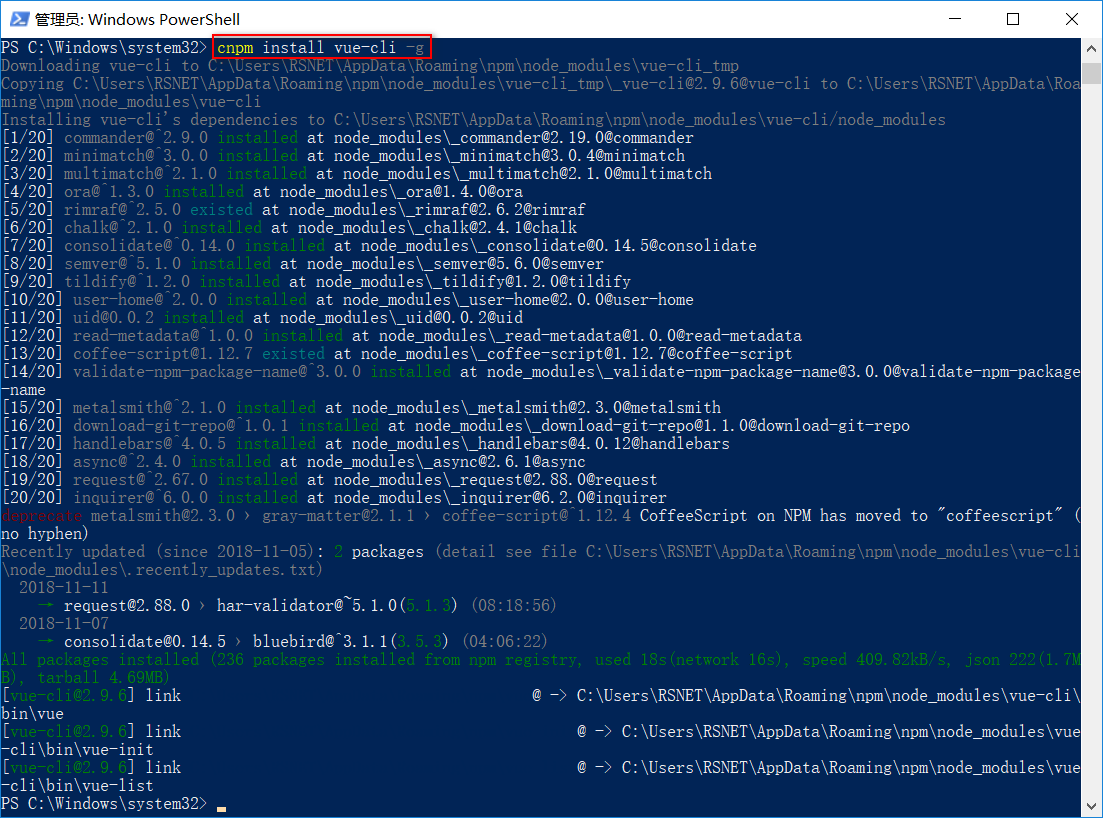The image size is (1103, 818).
Task: Click the '[4/20]' ora line
Action: click(x=262, y=191)
